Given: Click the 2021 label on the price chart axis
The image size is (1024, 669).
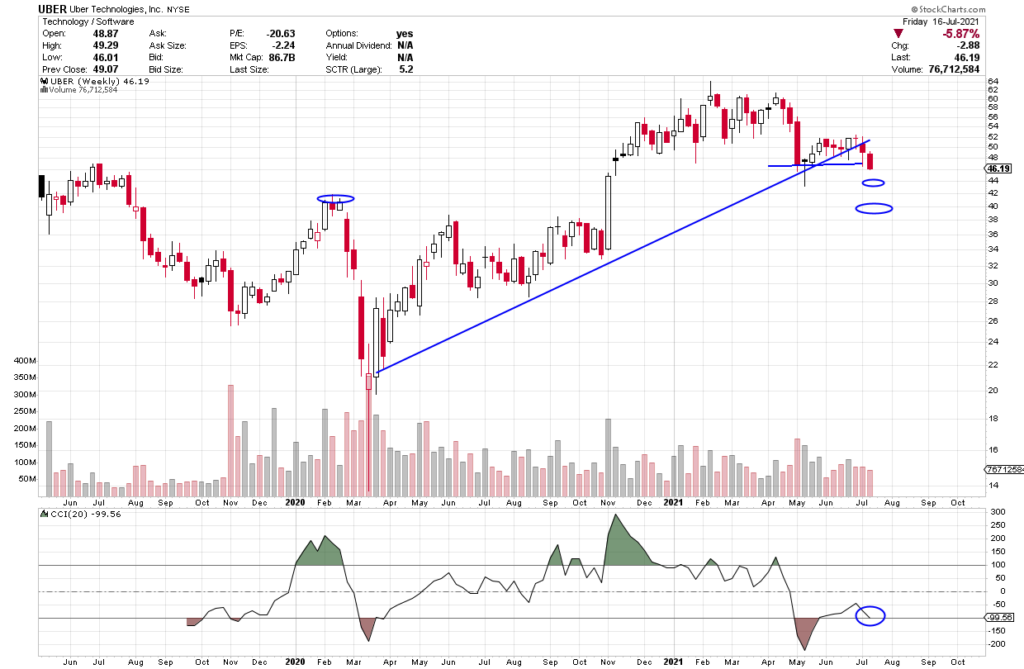Looking at the screenshot, I should tap(673, 502).
